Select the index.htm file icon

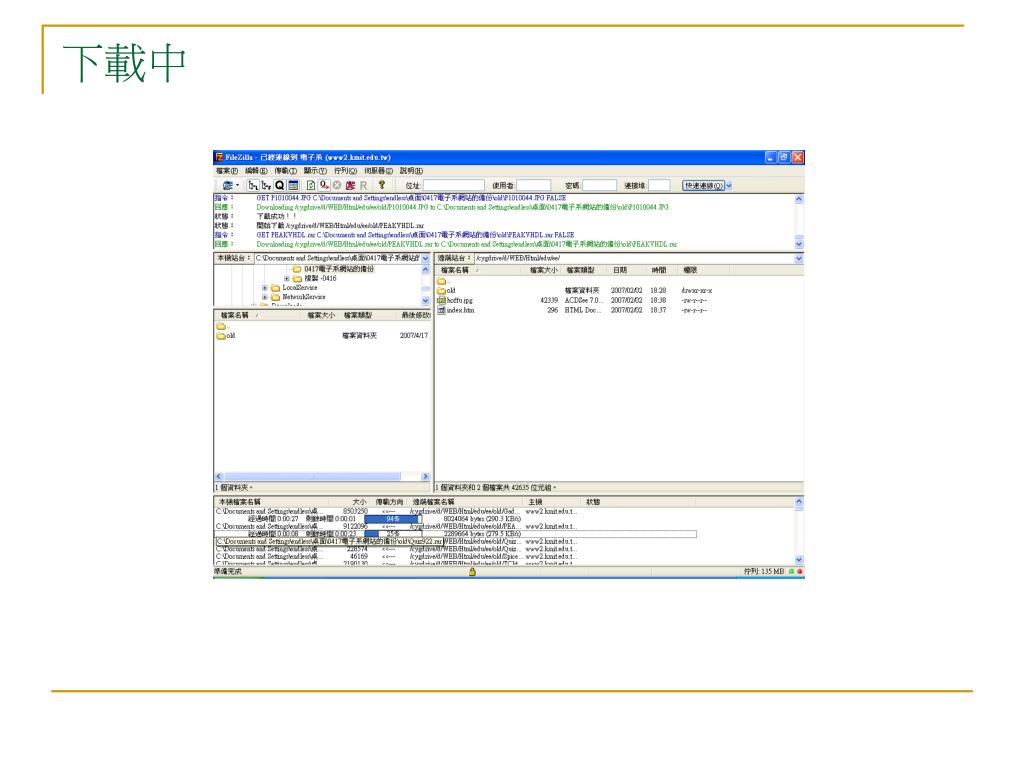(441, 310)
